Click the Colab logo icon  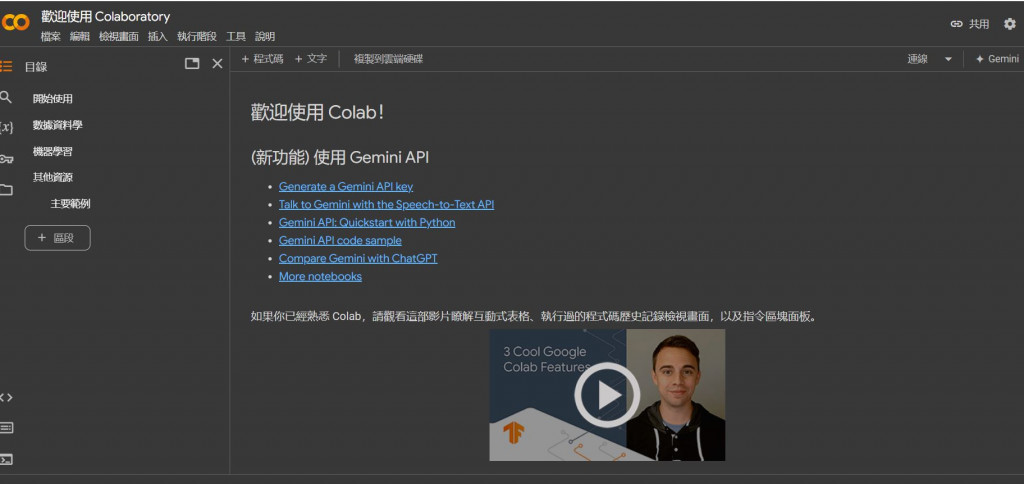click(15, 23)
